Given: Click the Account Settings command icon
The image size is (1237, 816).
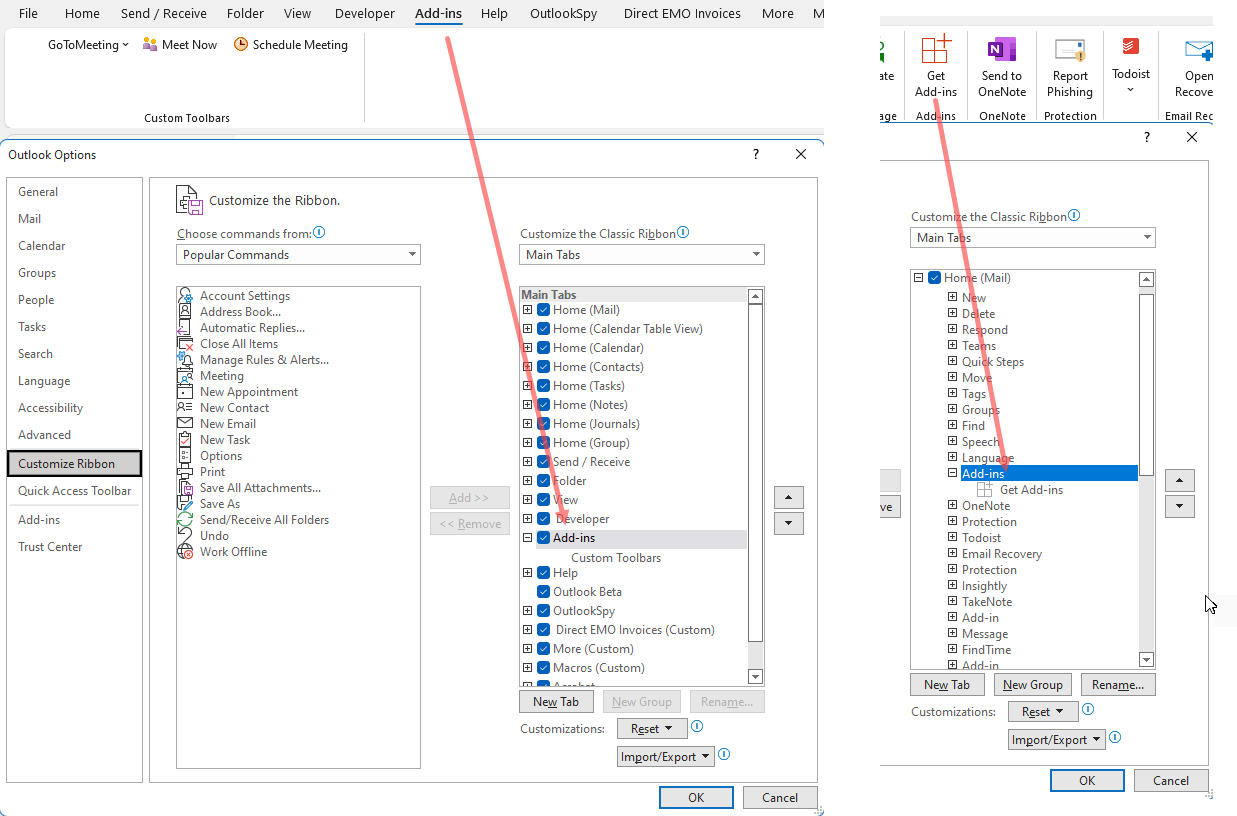Looking at the screenshot, I should (185, 296).
